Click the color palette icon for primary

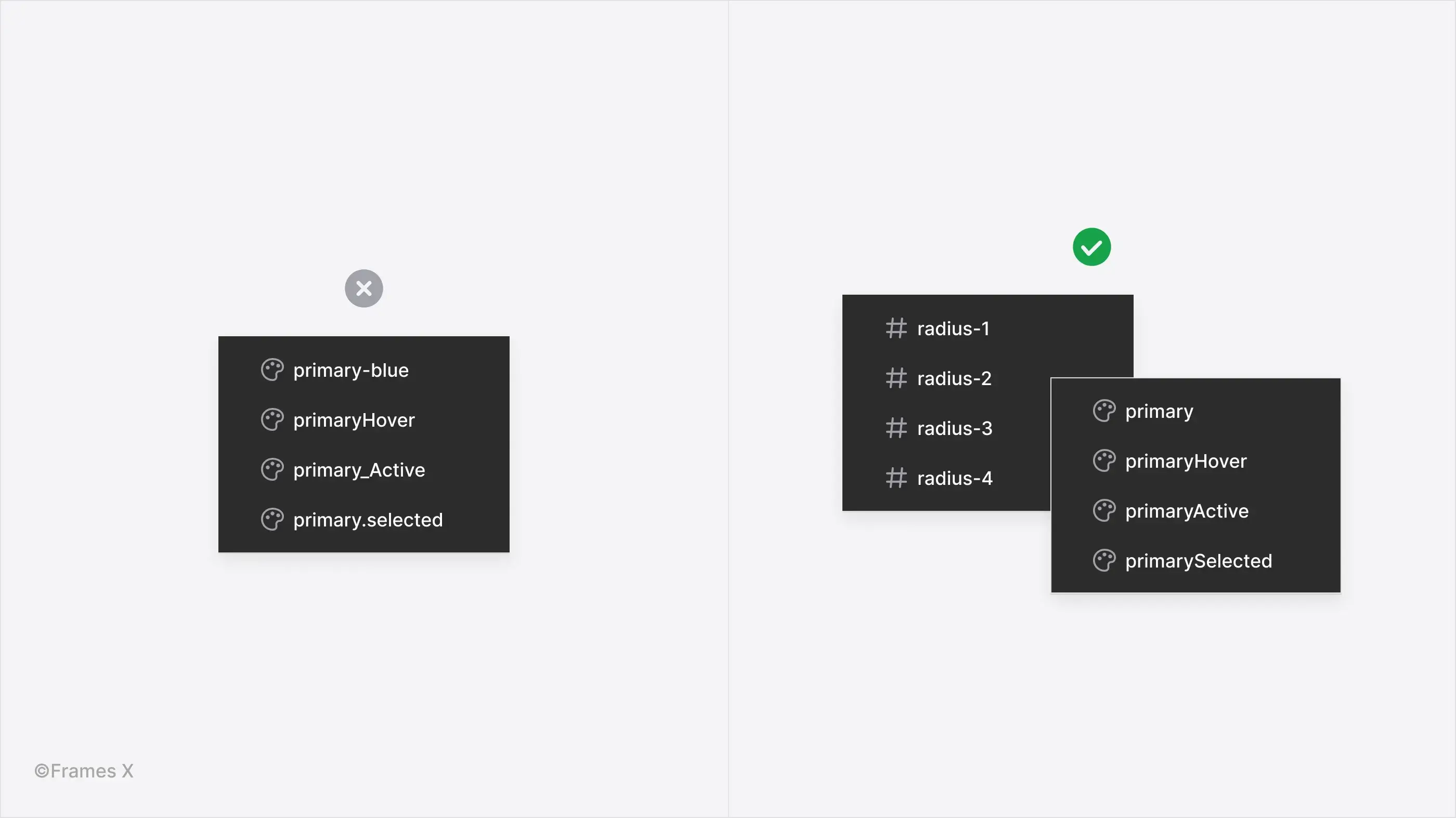click(x=1104, y=411)
